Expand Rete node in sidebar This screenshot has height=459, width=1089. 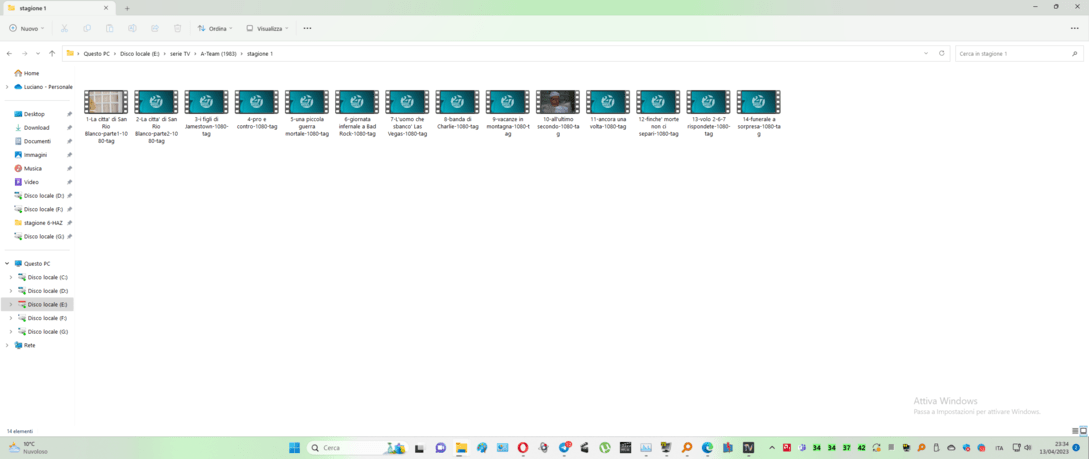point(7,345)
